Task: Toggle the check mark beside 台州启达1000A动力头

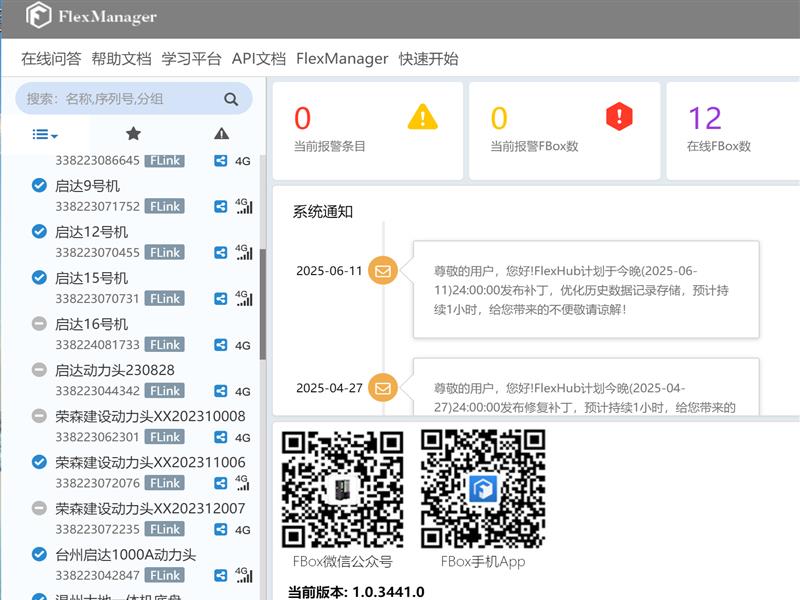Action: click(x=39, y=554)
